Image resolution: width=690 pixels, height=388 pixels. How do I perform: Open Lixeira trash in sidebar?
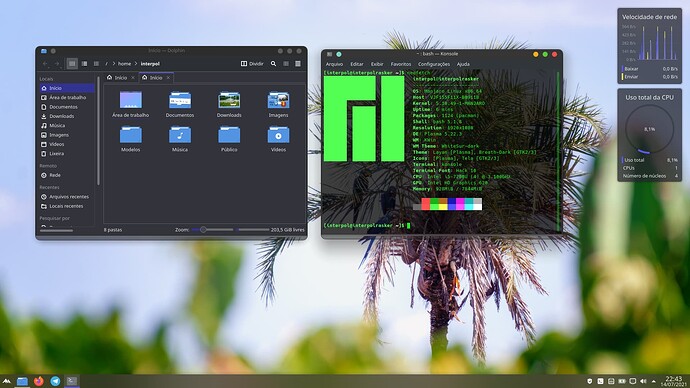(67, 154)
